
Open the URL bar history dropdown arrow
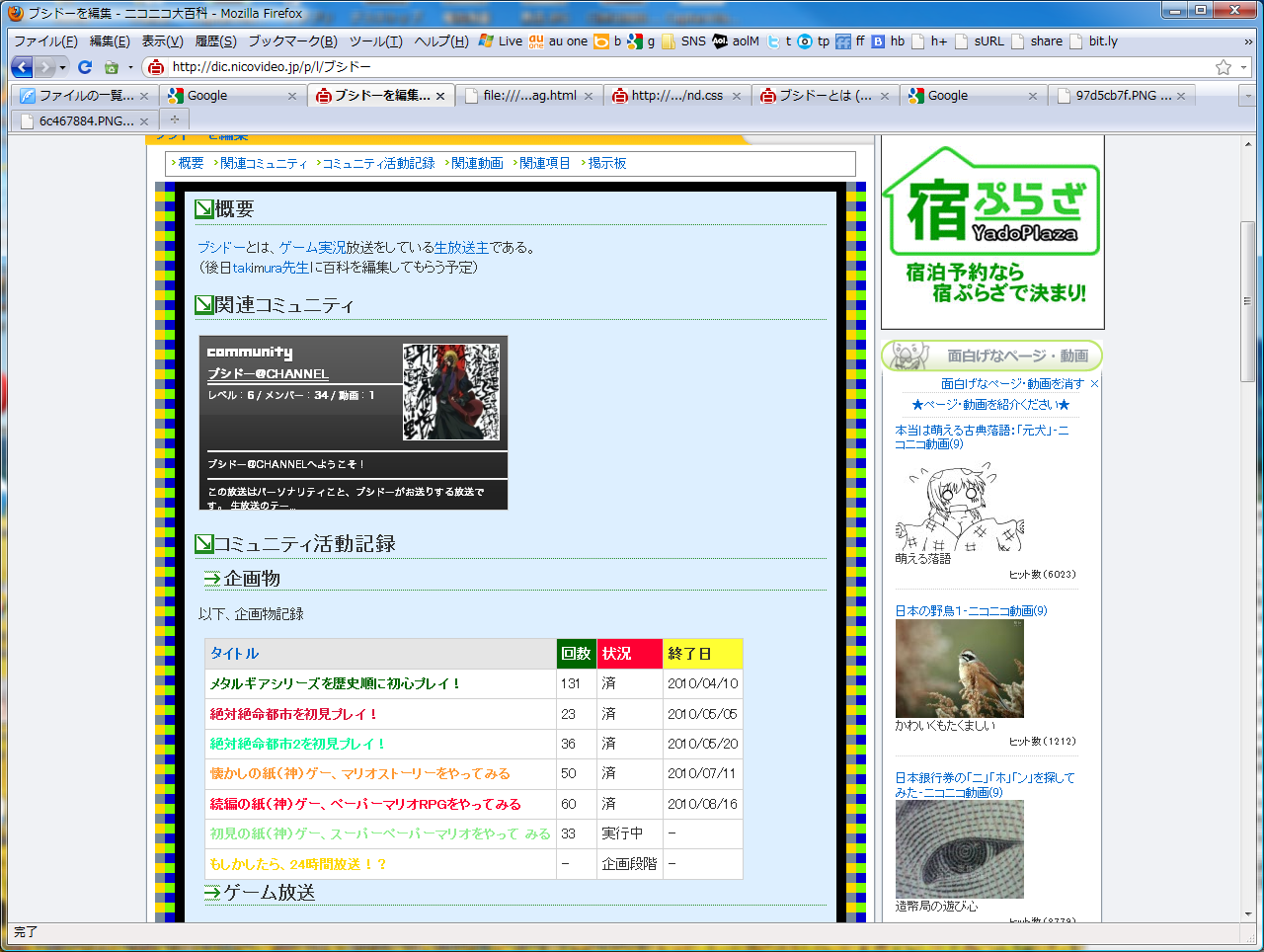(x=1243, y=67)
